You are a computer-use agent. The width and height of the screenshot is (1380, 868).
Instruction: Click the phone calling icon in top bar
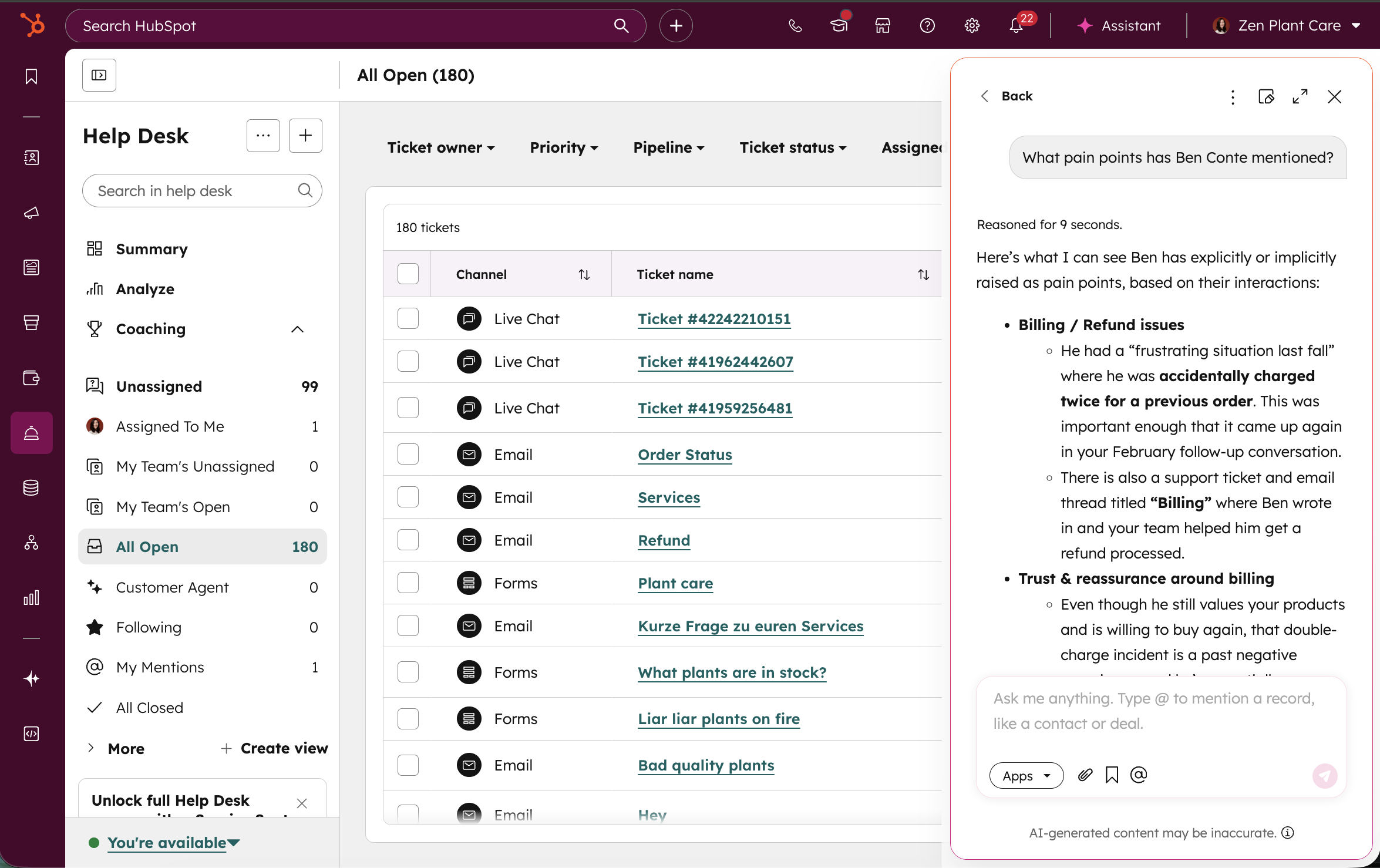tap(795, 26)
